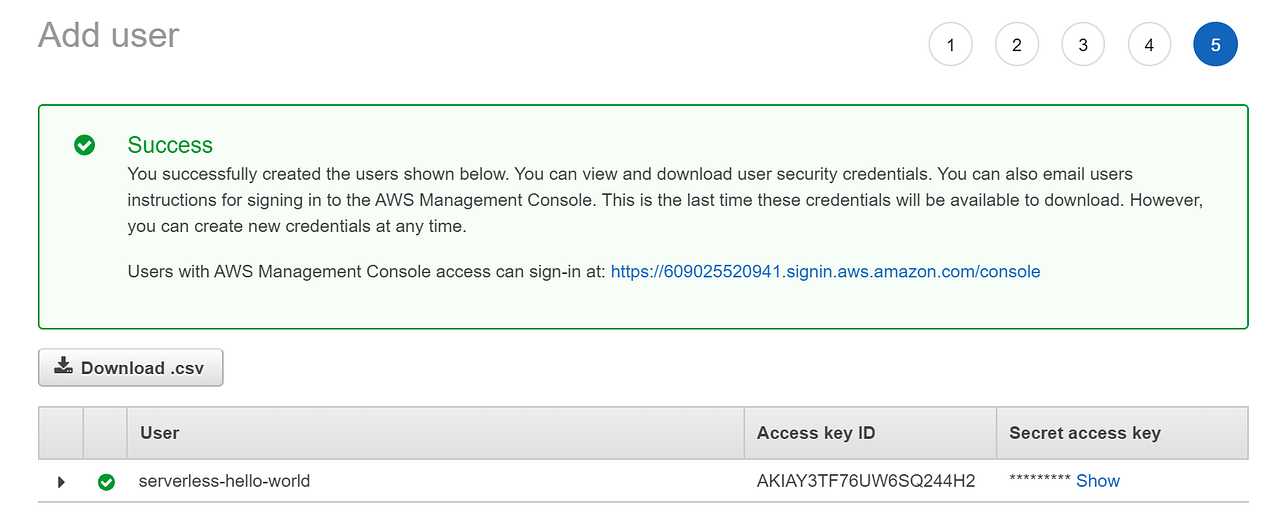Viewport: 1280px width, 522px height.
Task: Open the AWS console sign-in URL link
Action: [x=825, y=272]
